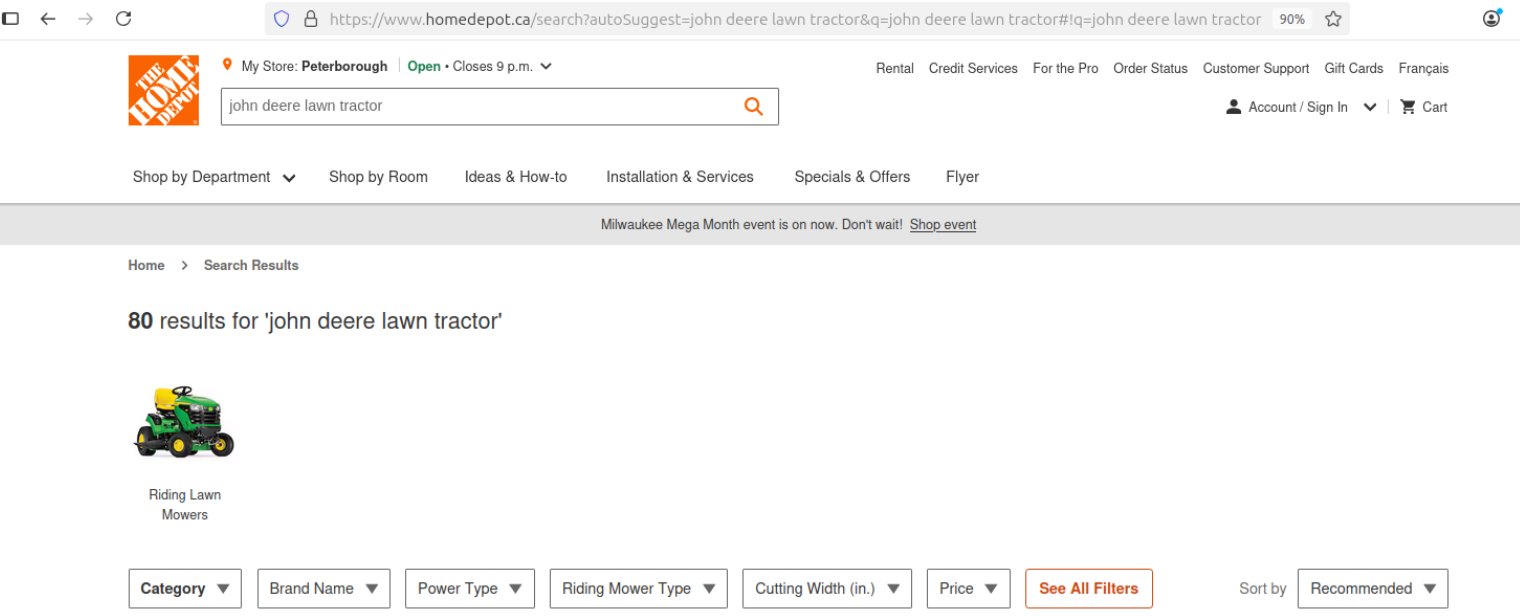Open Shop by Room menu
The height and width of the screenshot is (616, 1520).
tap(378, 177)
